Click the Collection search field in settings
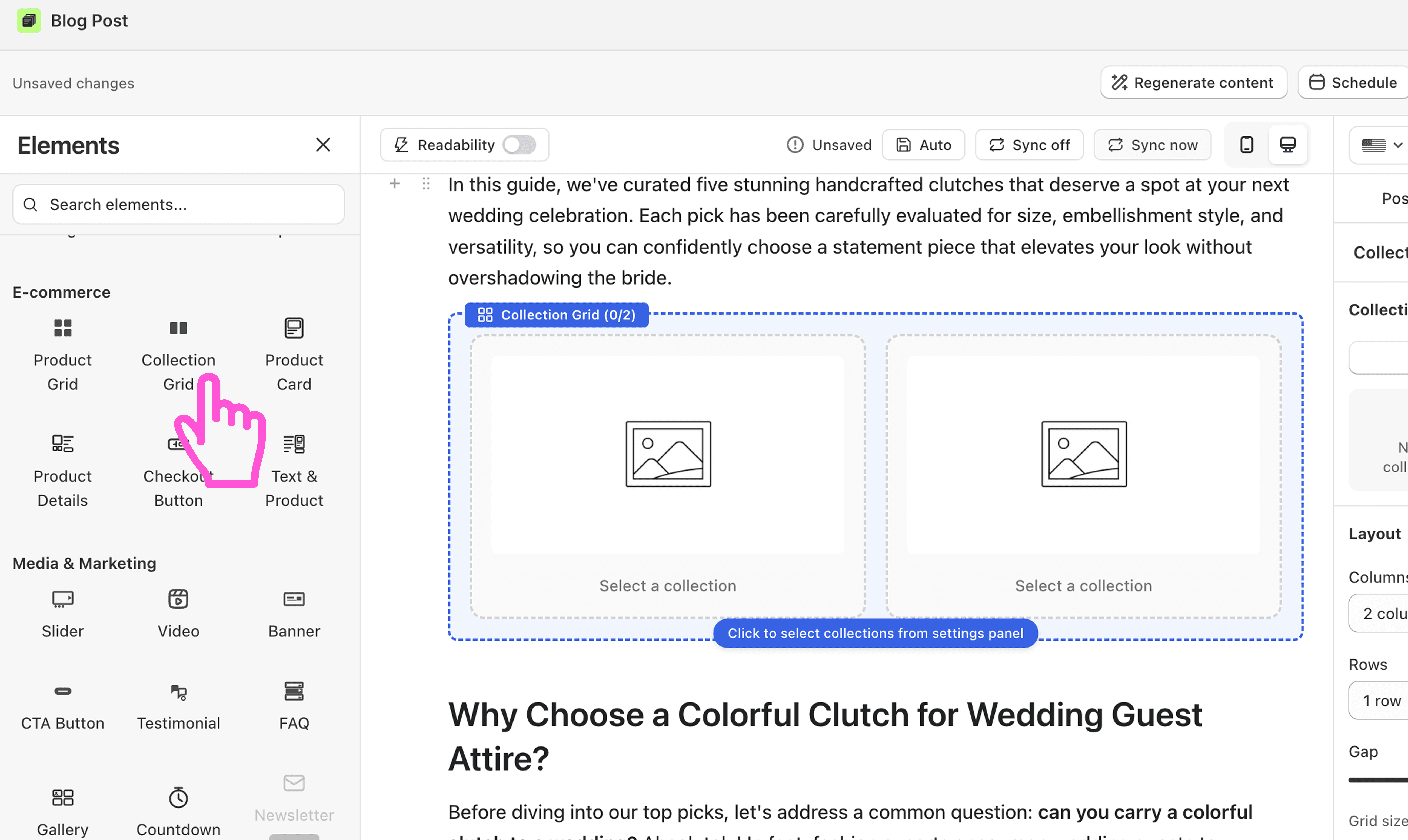The image size is (1408, 840). pos(1379,357)
